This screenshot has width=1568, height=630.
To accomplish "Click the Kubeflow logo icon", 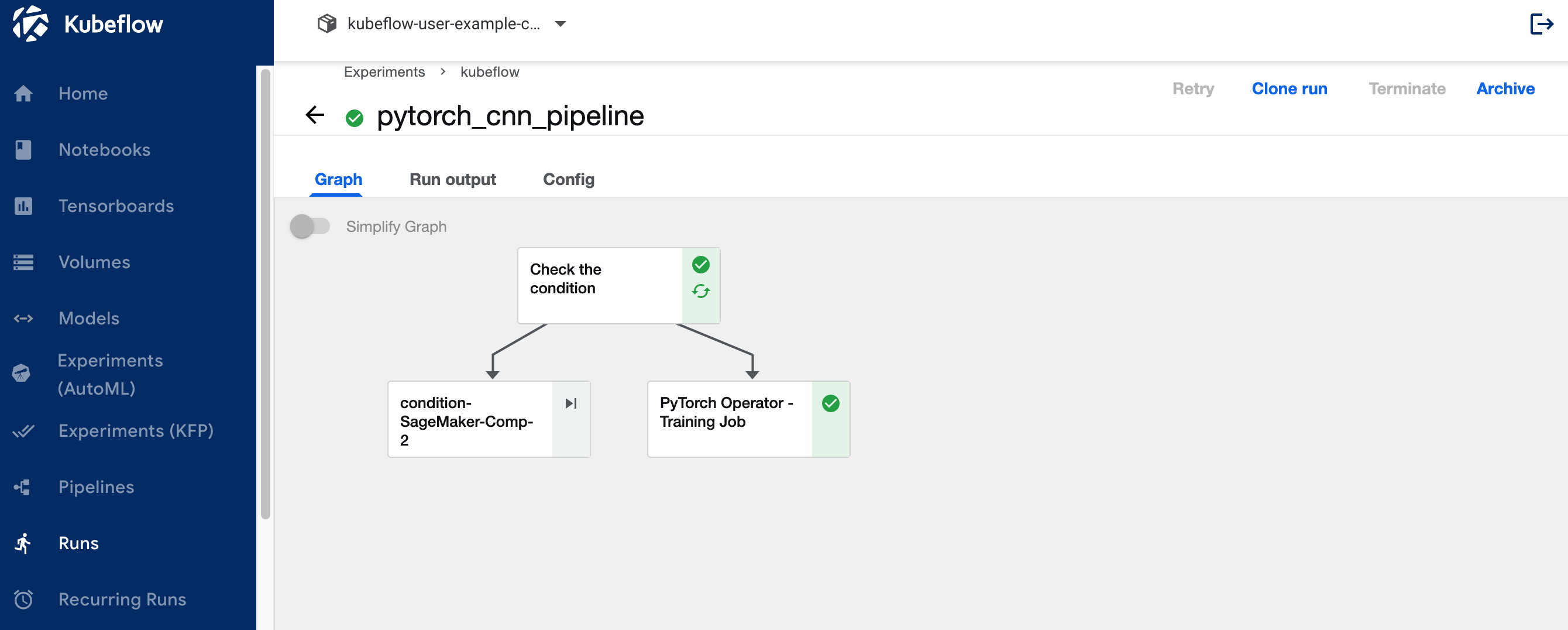I will [x=30, y=25].
